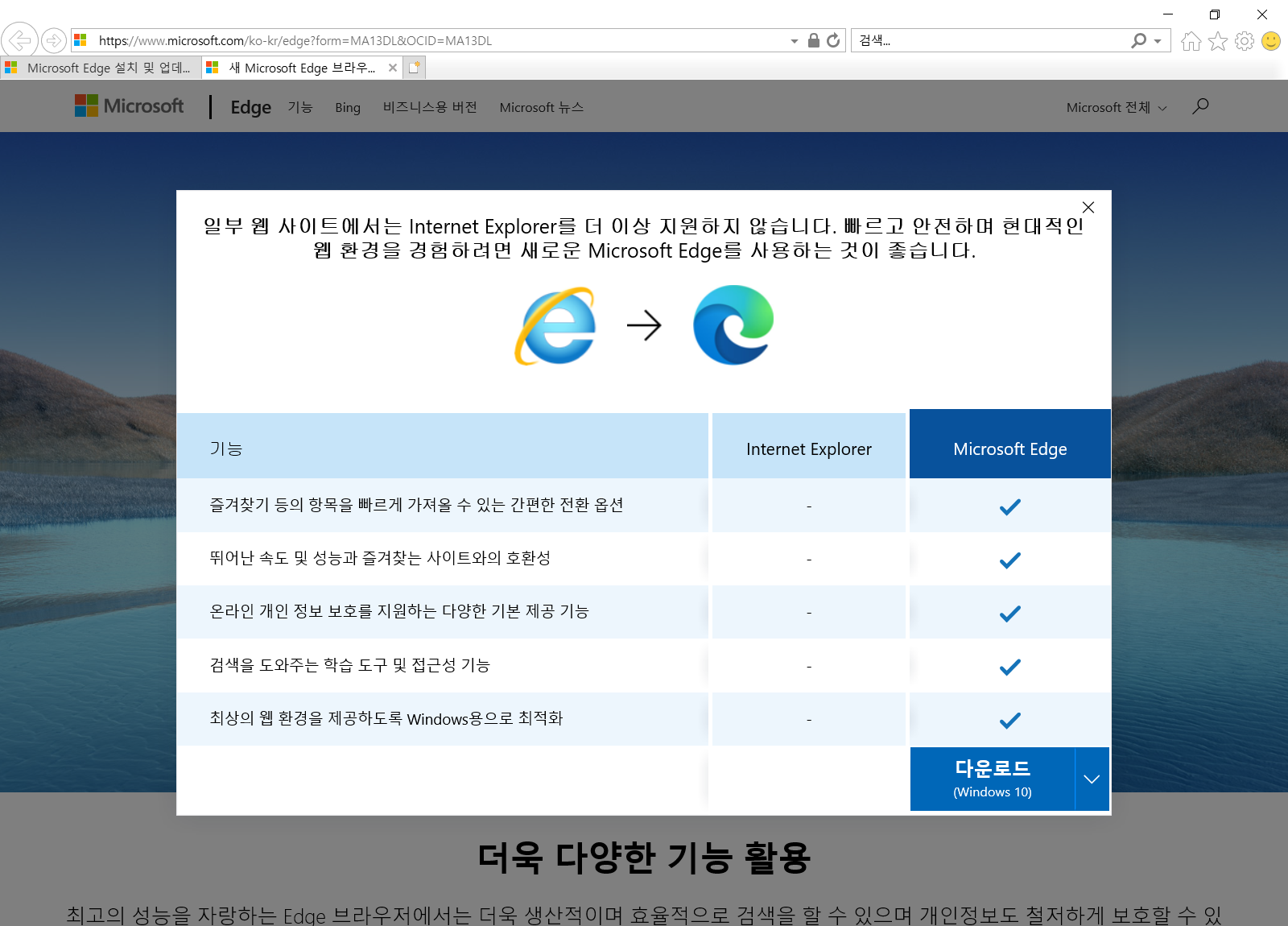1288x926 pixels.
Task: Click the Microsoft Edge logo image
Action: point(733,325)
